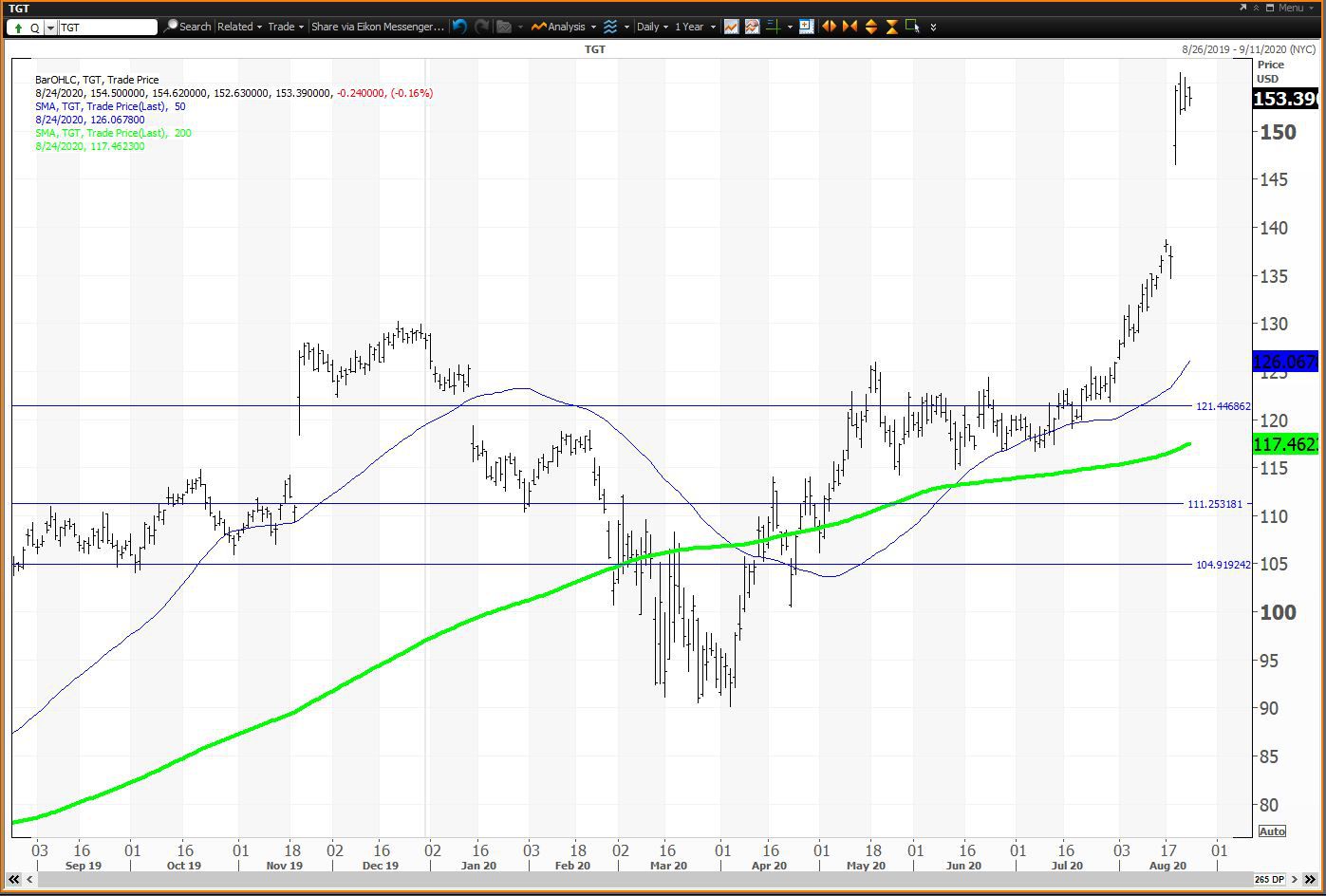Image resolution: width=1326 pixels, height=896 pixels.
Task: Click the 111.253181 horizontal line label
Action: click(1215, 504)
